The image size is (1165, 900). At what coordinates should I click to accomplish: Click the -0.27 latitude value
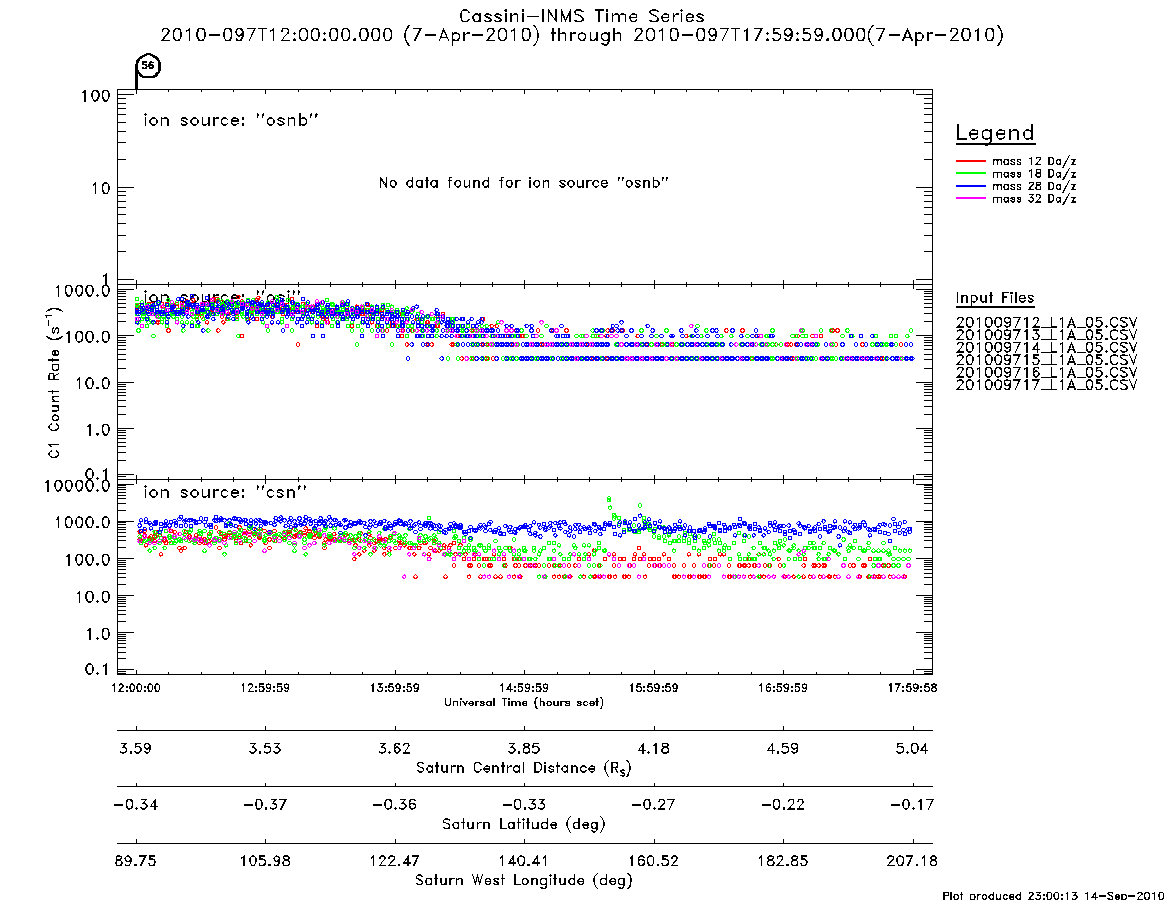pos(654,805)
